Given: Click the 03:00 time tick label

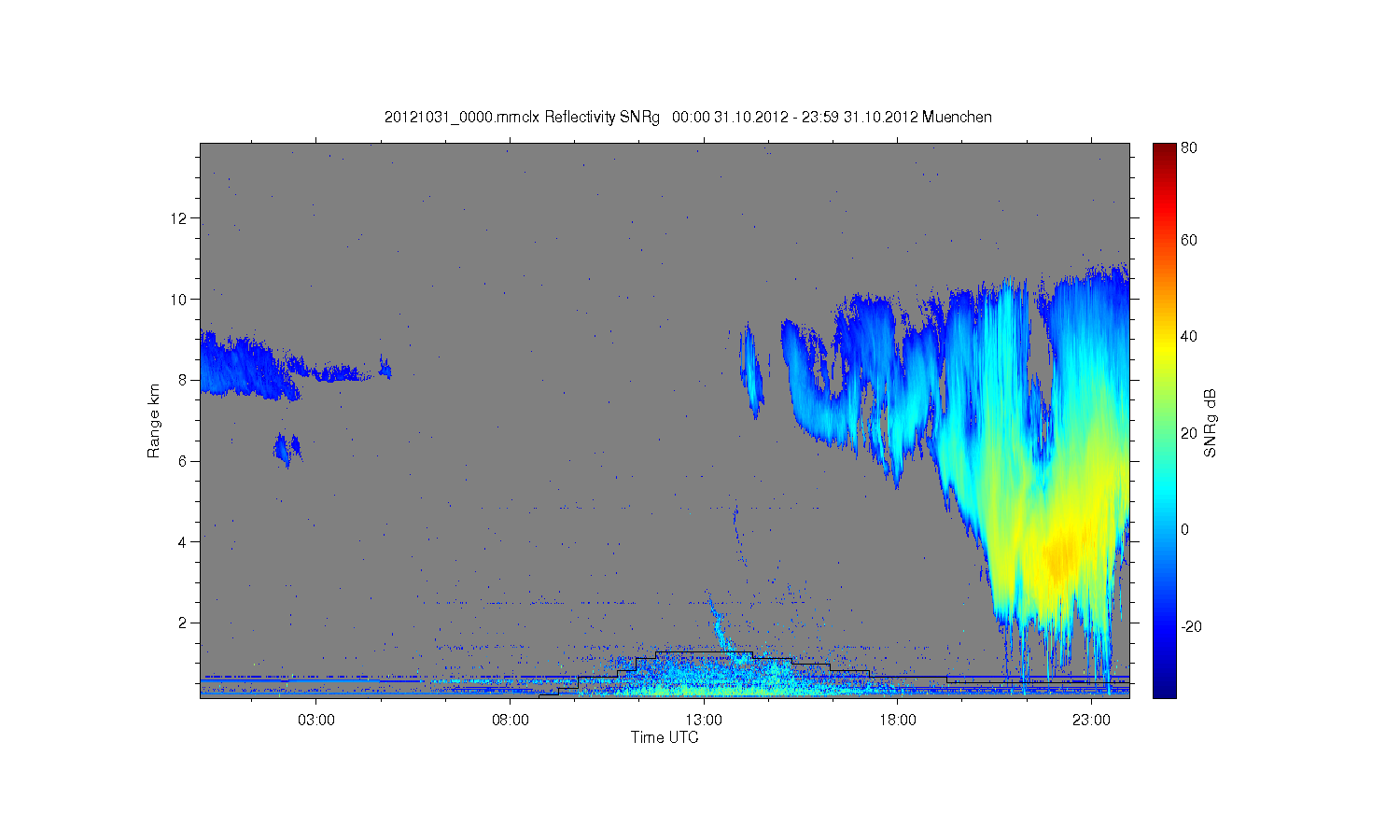Looking at the screenshot, I should coord(316,721).
